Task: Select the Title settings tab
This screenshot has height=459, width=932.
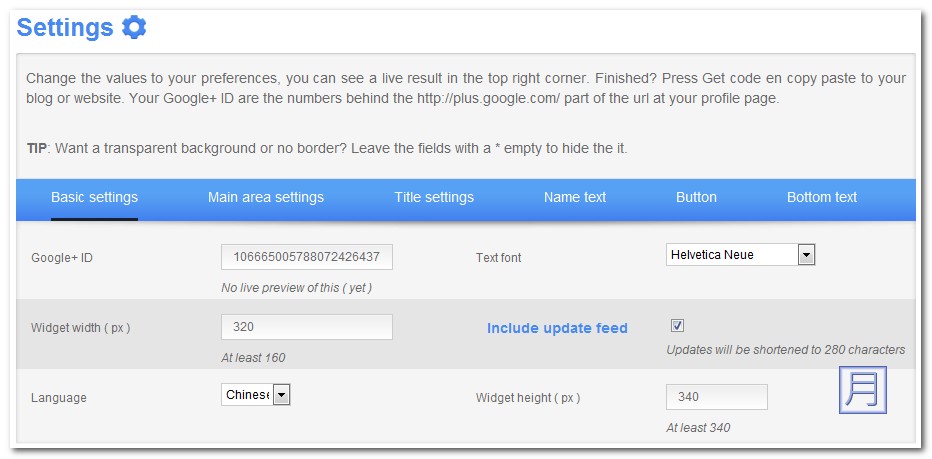Action: point(434,197)
